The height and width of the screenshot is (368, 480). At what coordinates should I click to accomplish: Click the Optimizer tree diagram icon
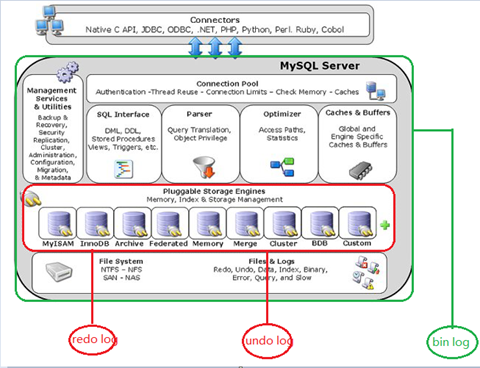pyautogui.click(x=282, y=167)
